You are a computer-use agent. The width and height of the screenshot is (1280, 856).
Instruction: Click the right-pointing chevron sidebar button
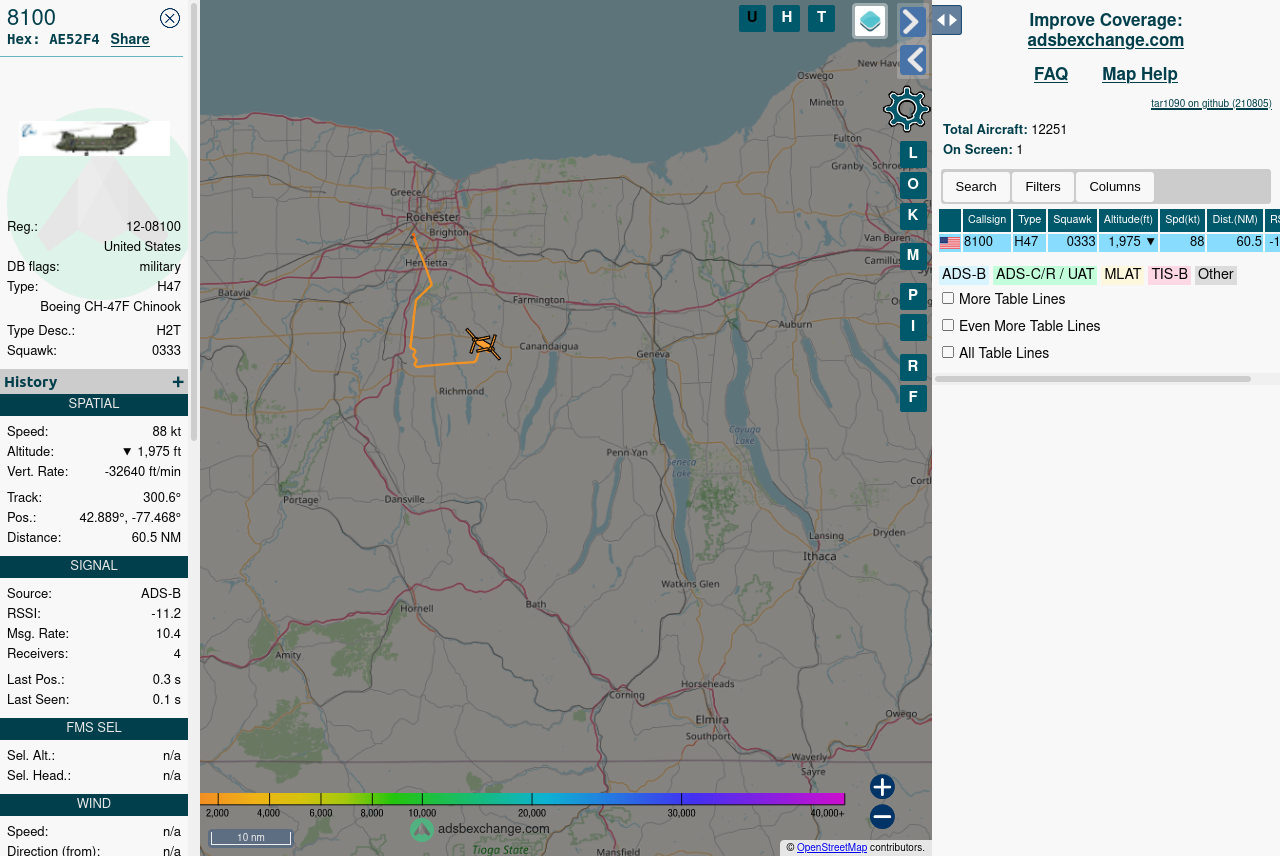pos(912,21)
